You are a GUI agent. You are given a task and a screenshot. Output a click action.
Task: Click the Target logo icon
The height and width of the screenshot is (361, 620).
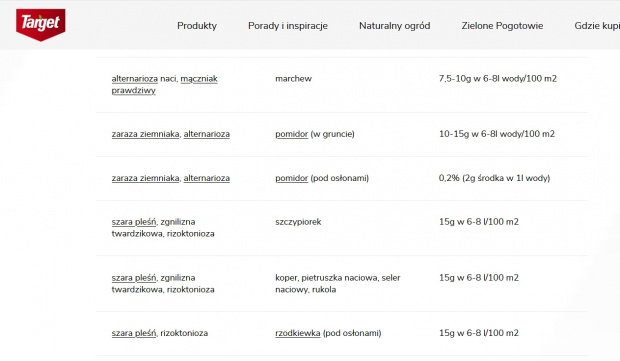41,25
